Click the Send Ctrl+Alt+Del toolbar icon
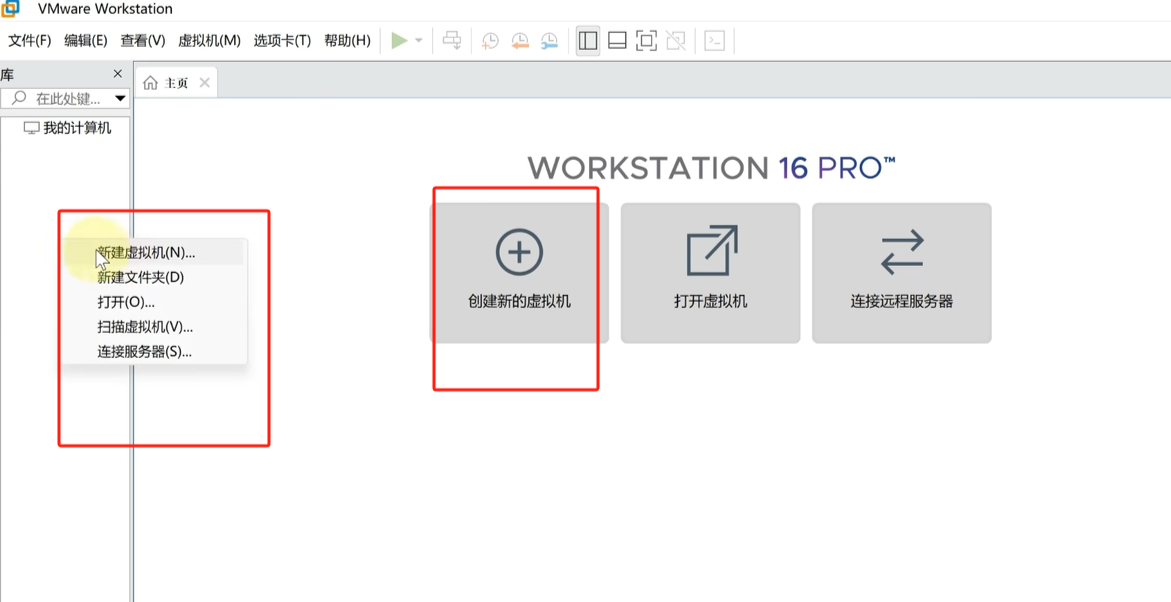The height and width of the screenshot is (602, 1171). coord(453,40)
